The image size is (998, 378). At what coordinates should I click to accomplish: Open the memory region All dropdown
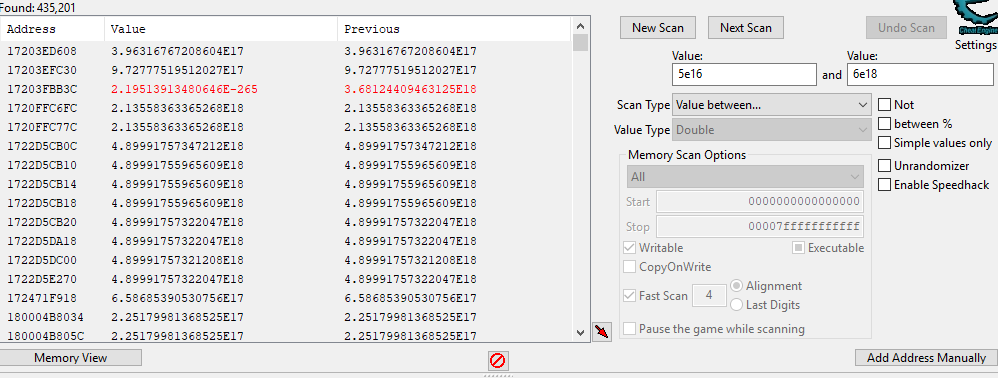pos(745,177)
